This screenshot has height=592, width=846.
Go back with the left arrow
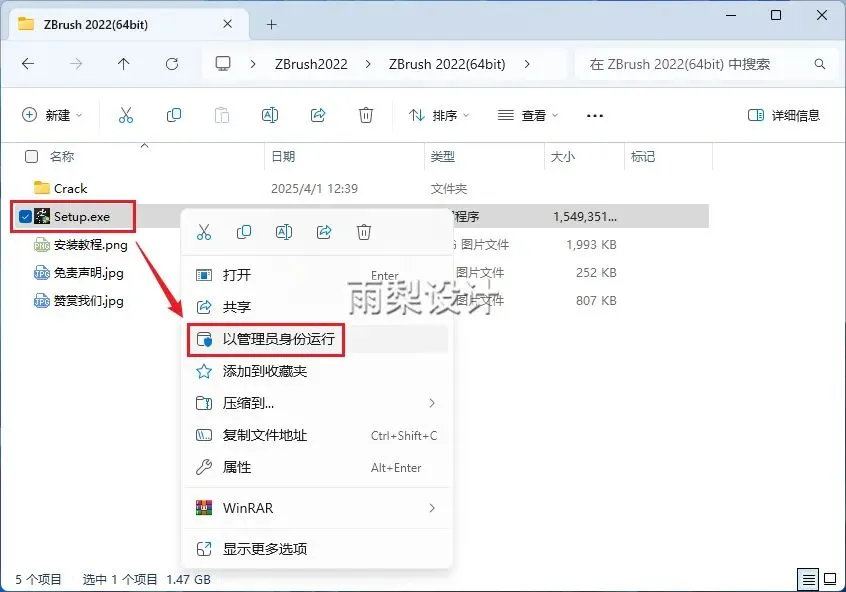click(x=28, y=64)
